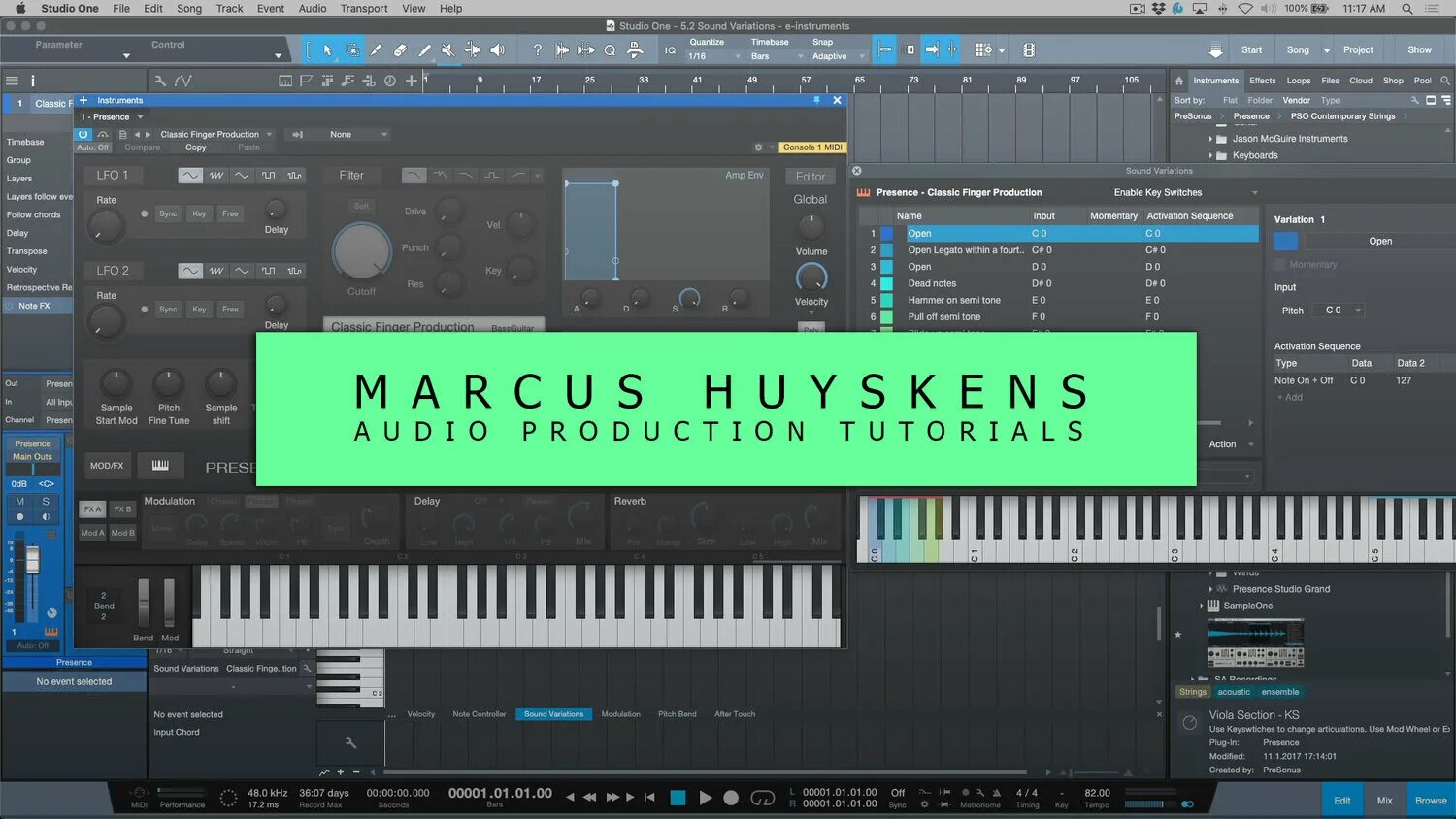Expand the Keyboards folder
This screenshot has width=1456, height=819.
click(x=1210, y=155)
